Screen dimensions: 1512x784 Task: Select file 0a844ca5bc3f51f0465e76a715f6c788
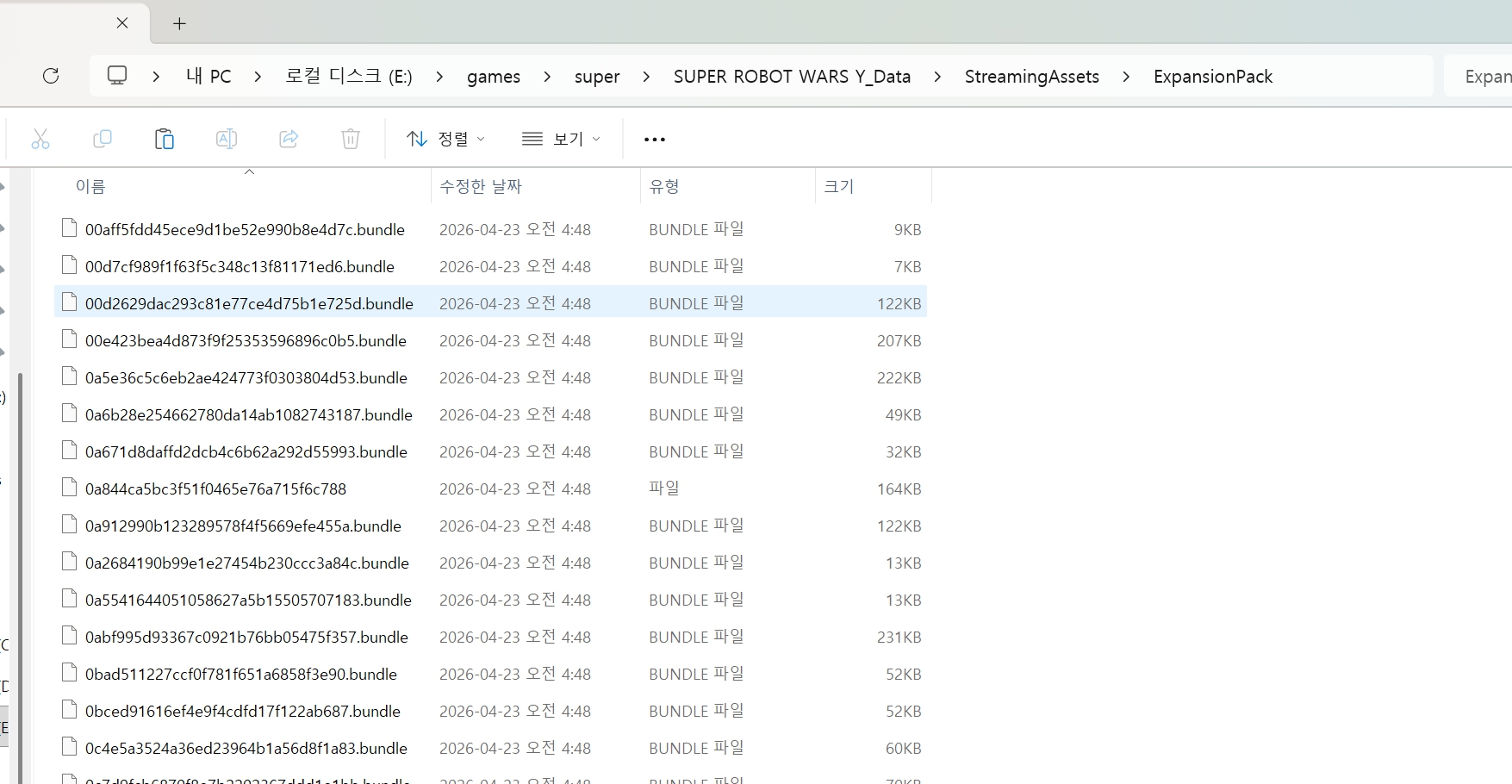(x=215, y=489)
